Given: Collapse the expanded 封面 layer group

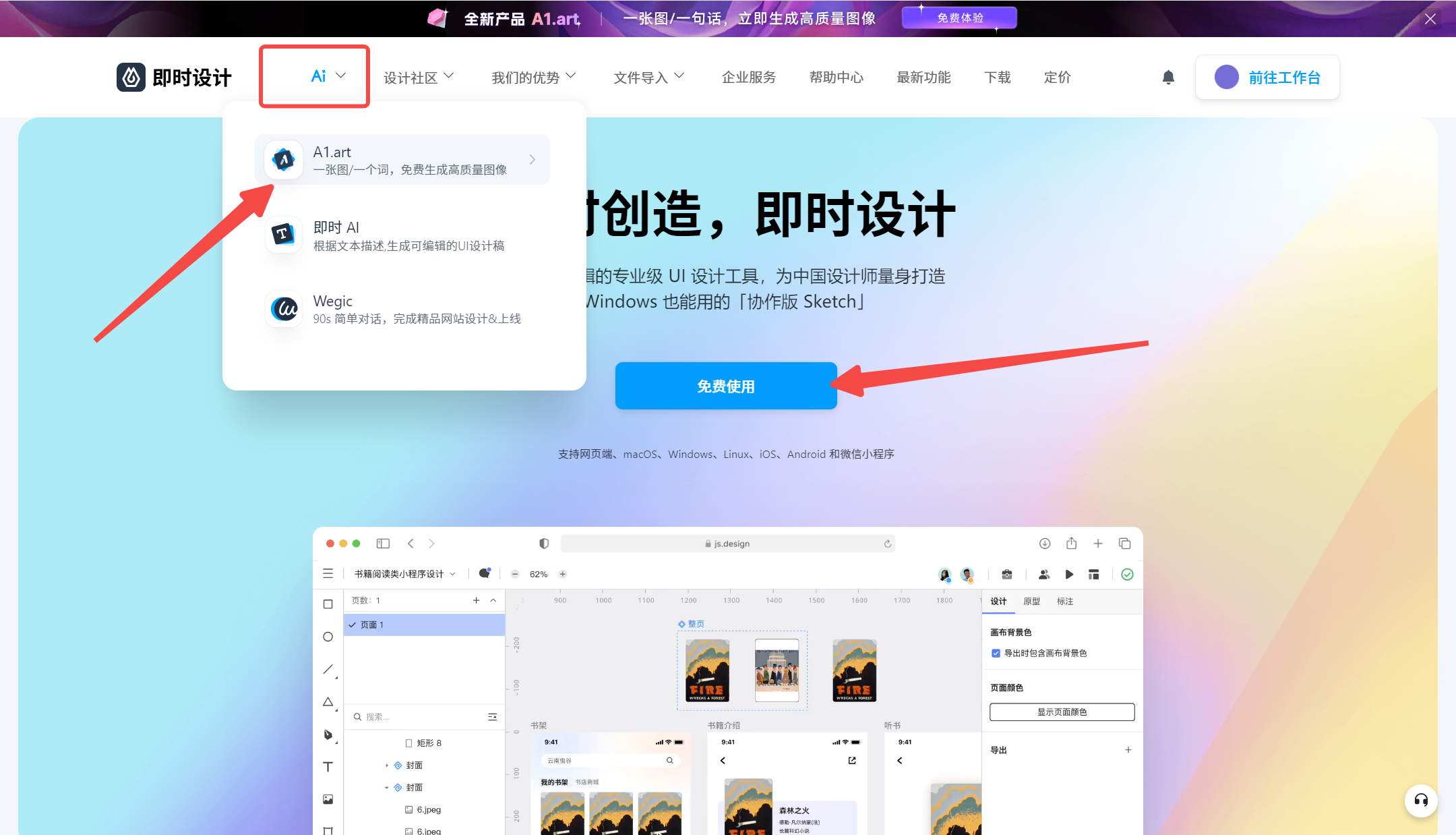Looking at the screenshot, I should tap(387, 788).
